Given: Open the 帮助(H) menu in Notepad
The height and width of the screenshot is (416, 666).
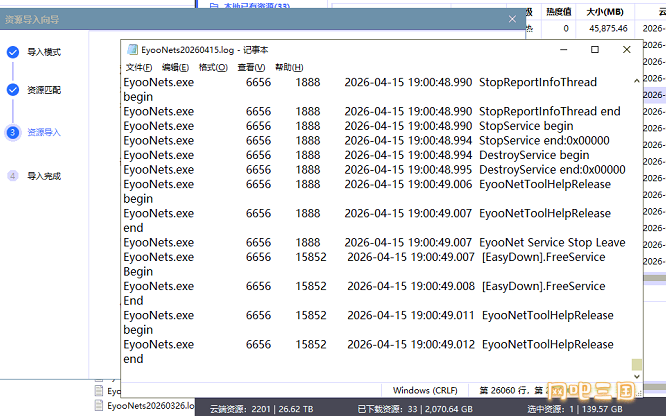Looking at the screenshot, I should coord(289,67).
